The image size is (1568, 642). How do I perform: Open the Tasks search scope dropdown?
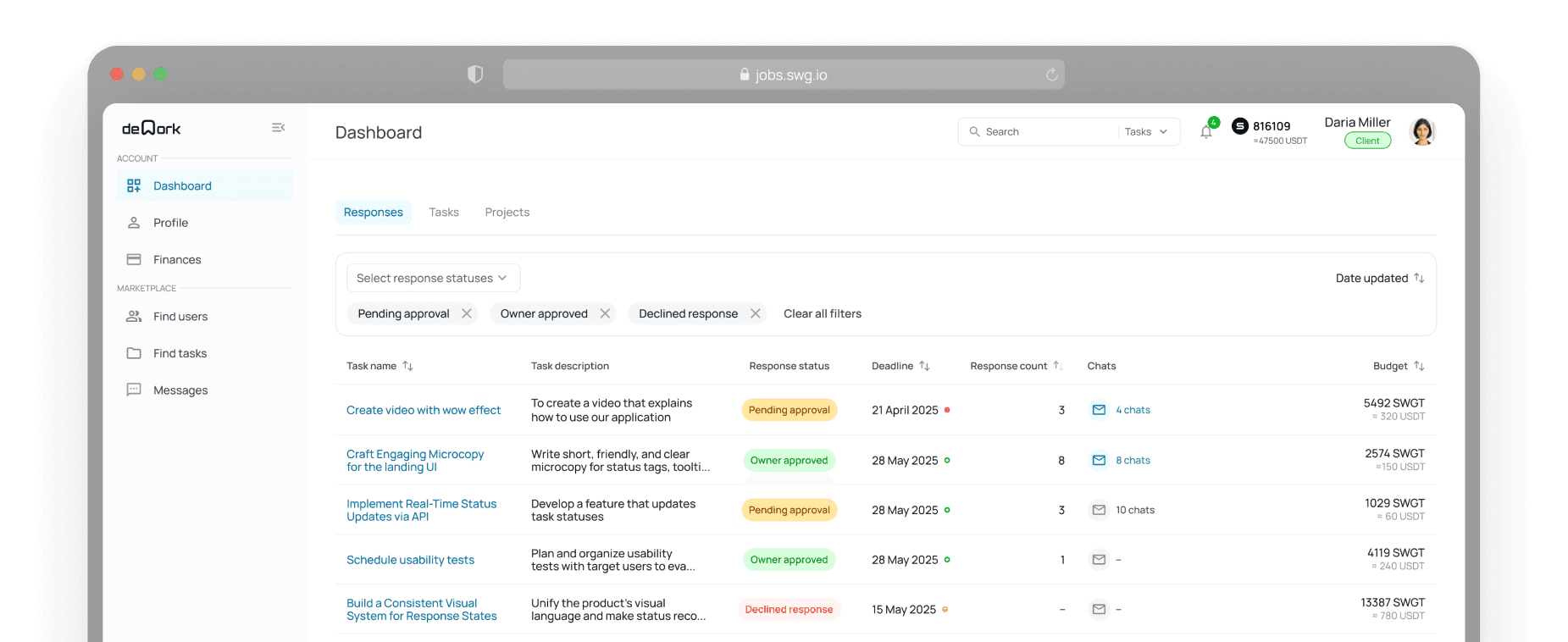click(1146, 132)
